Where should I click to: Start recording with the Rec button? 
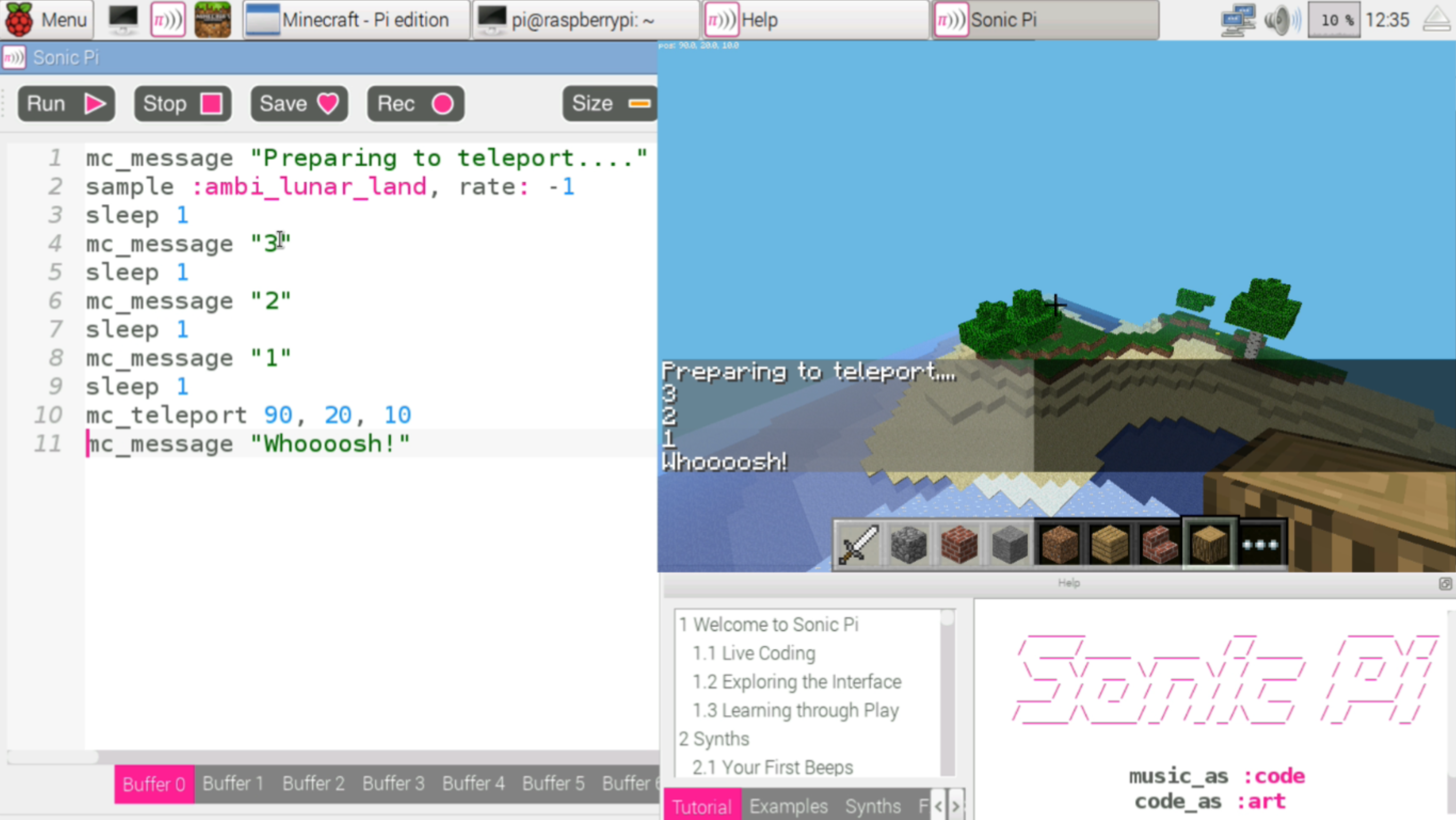click(415, 104)
